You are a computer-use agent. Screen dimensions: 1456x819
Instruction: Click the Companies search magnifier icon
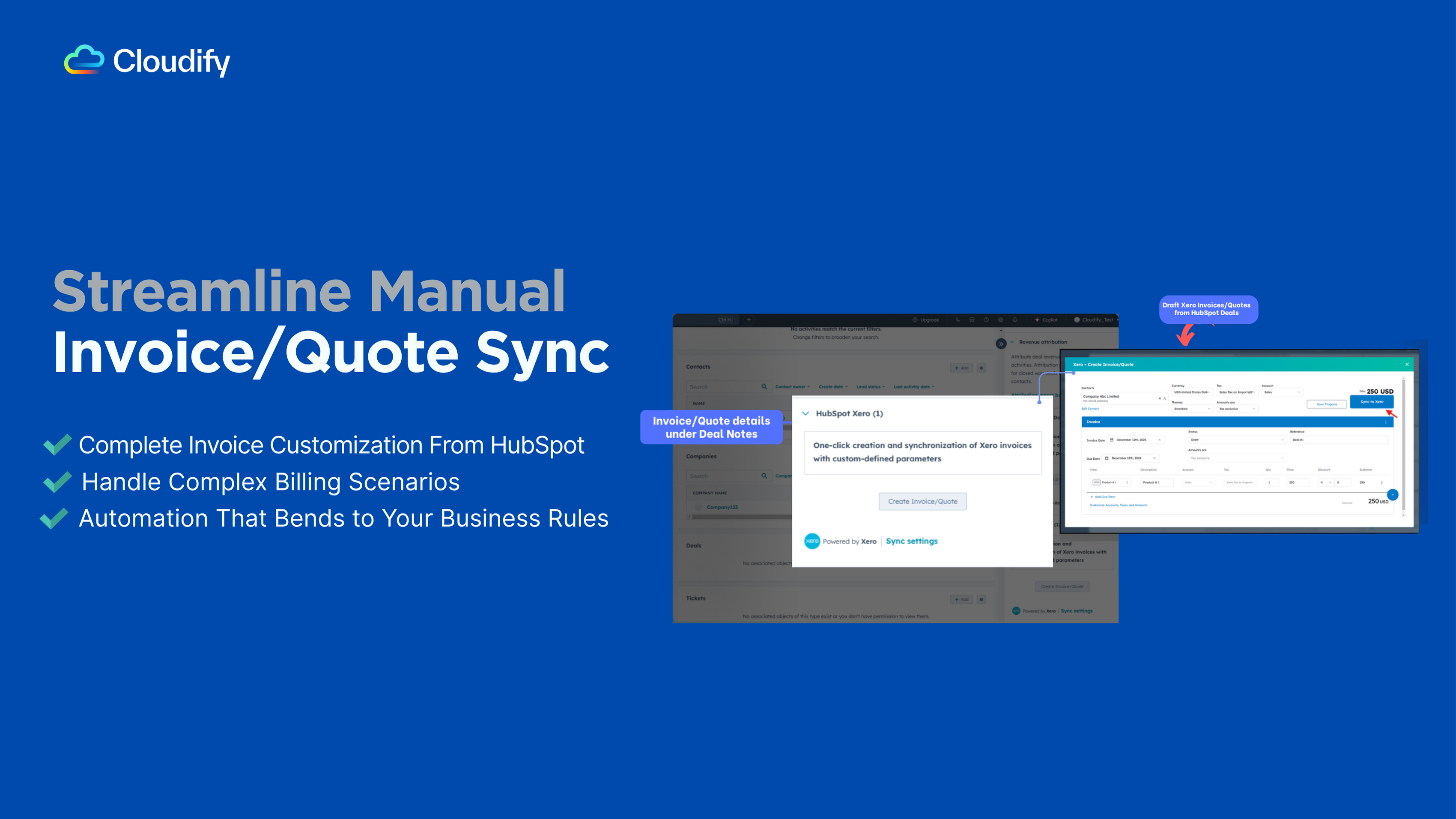pyautogui.click(x=764, y=476)
